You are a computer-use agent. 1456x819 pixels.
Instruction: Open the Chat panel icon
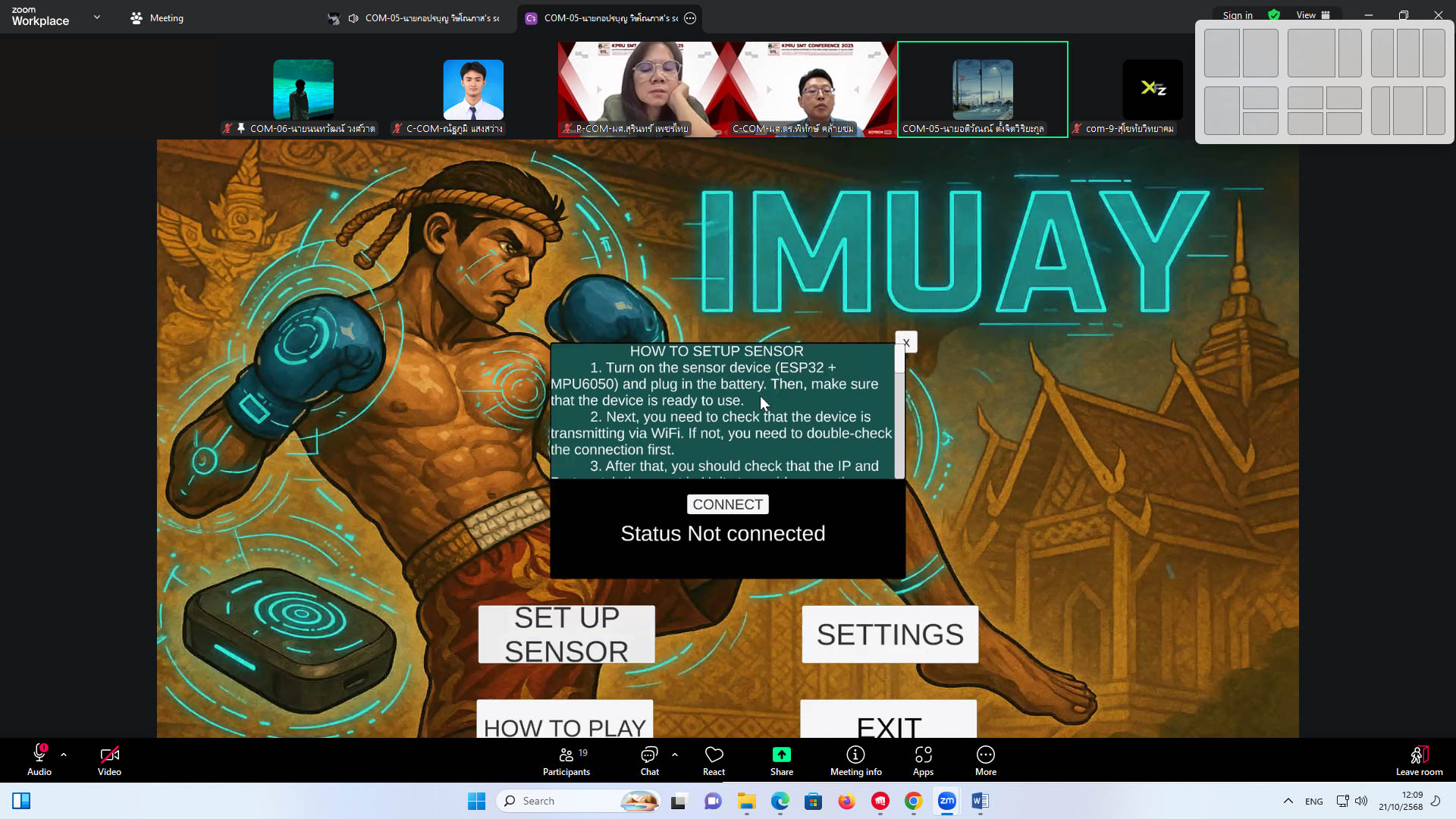tap(649, 755)
